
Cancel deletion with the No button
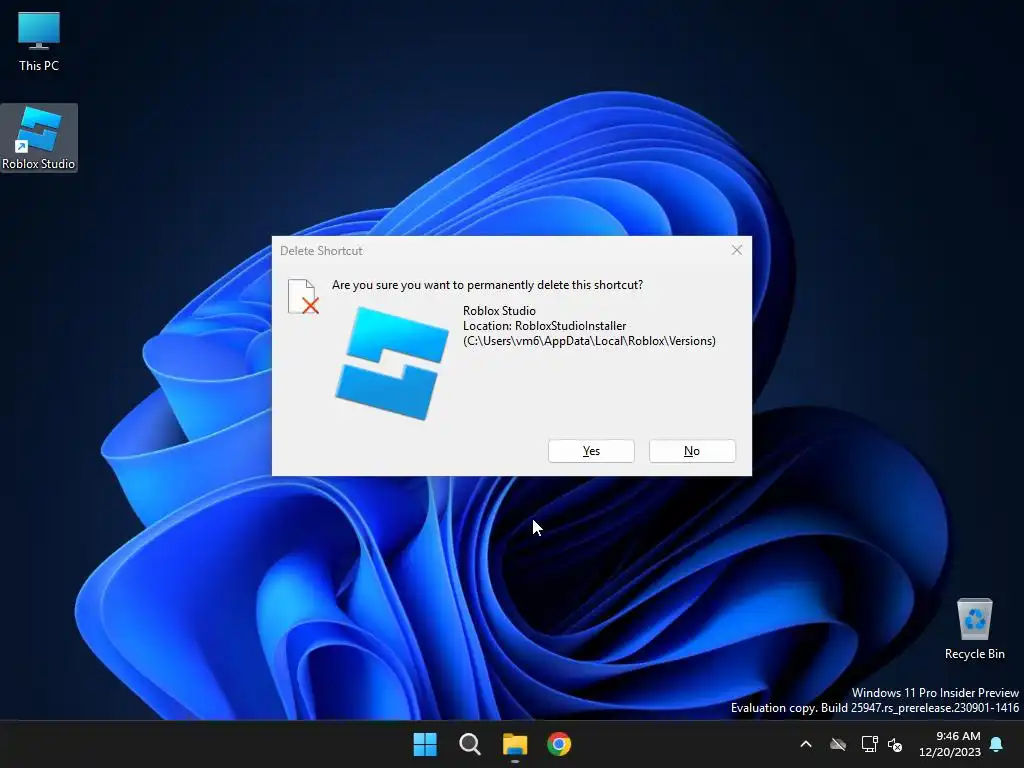click(x=692, y=451)
